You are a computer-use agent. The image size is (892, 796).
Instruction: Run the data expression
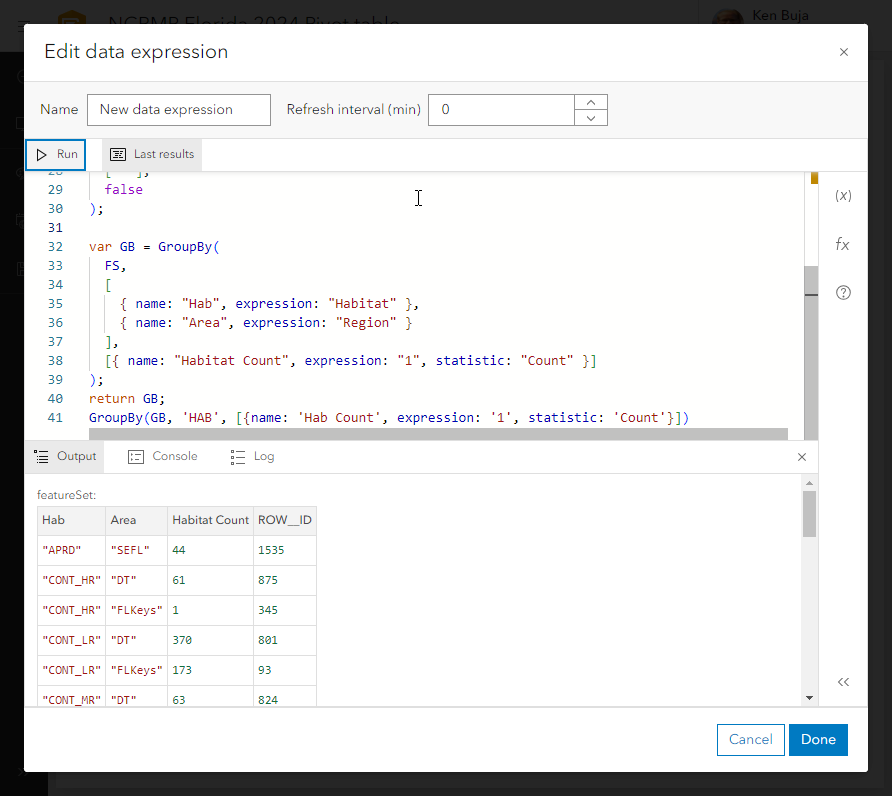point(56,155)
